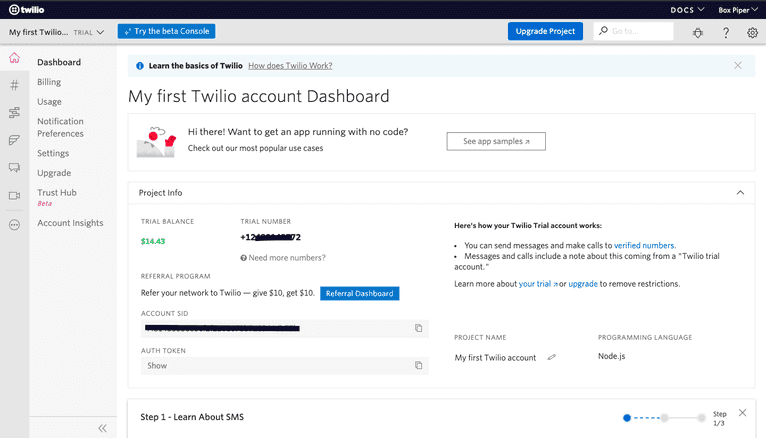The image size is (766, 438).
Task: Open Account Insights in sidebar
Action: tap(70, 223)
